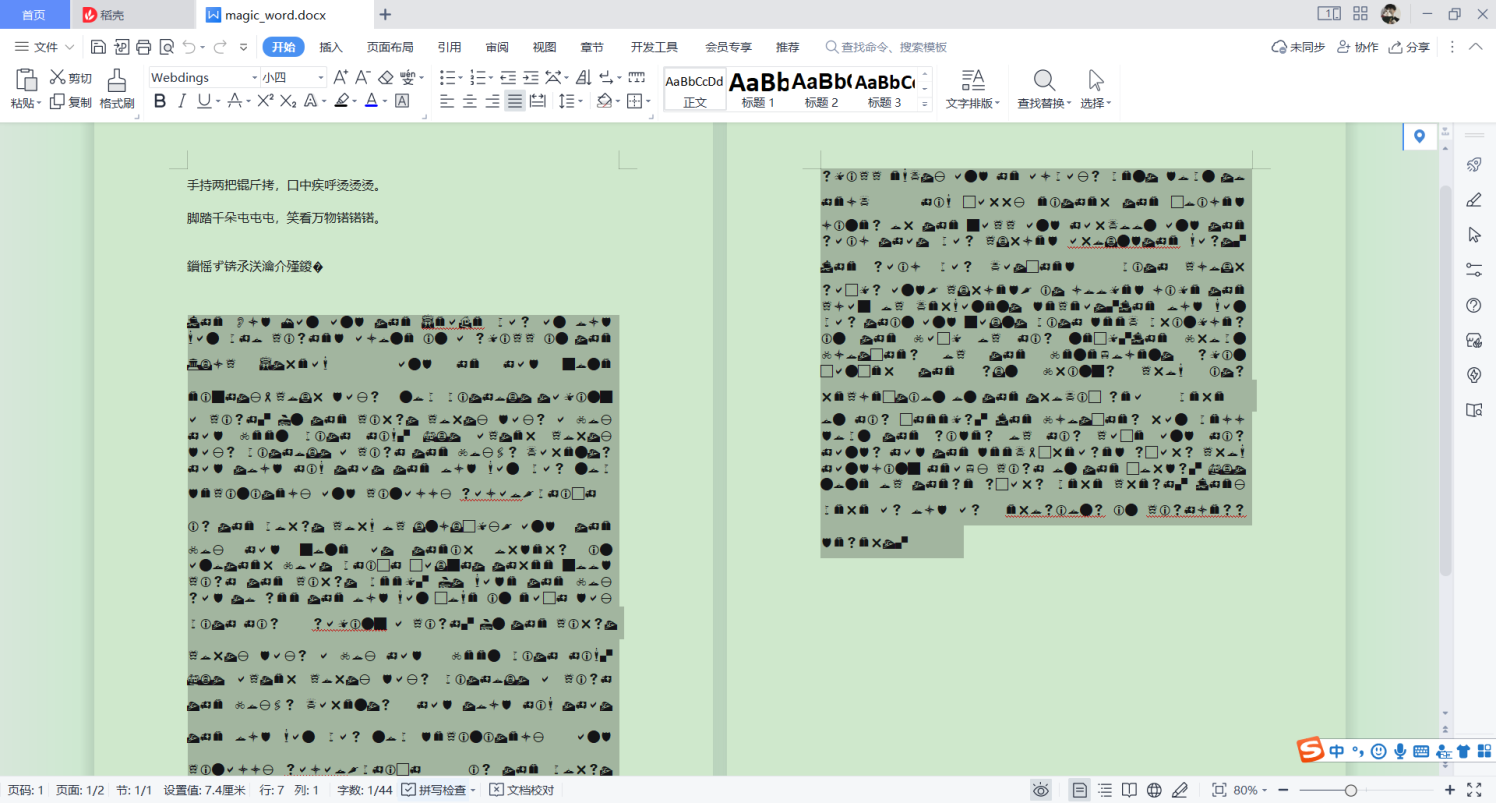Click the command search box (查找命令)
This screenshot has width=1496, height=803.
890,47
